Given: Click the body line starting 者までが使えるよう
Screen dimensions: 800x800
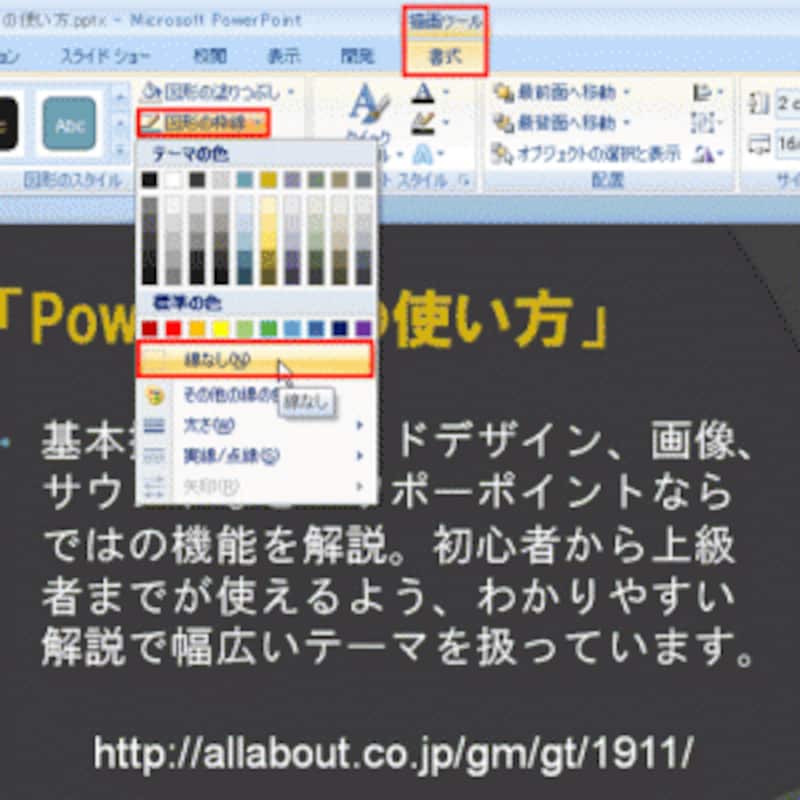Looking at the screenshot, I should click(389, 597).
